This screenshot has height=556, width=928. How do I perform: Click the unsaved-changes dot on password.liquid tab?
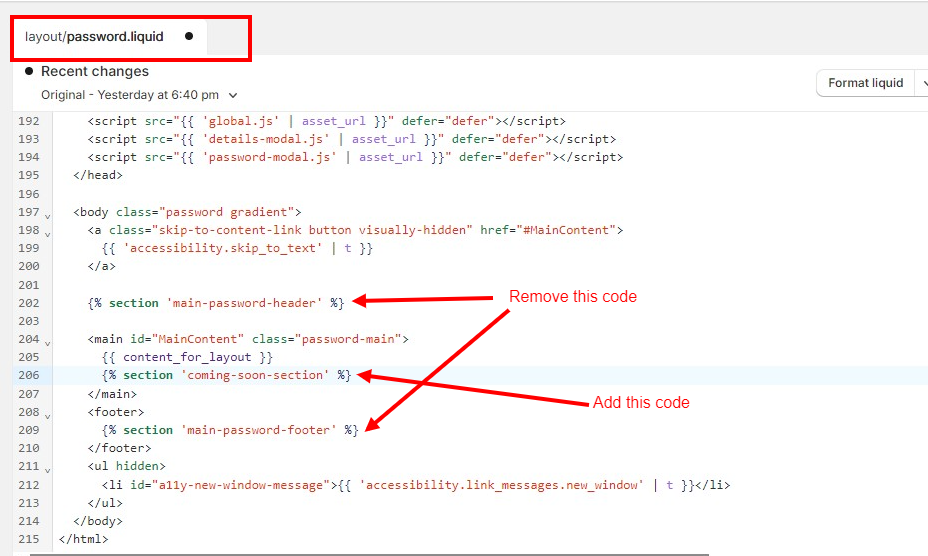(x=189, y=36)
